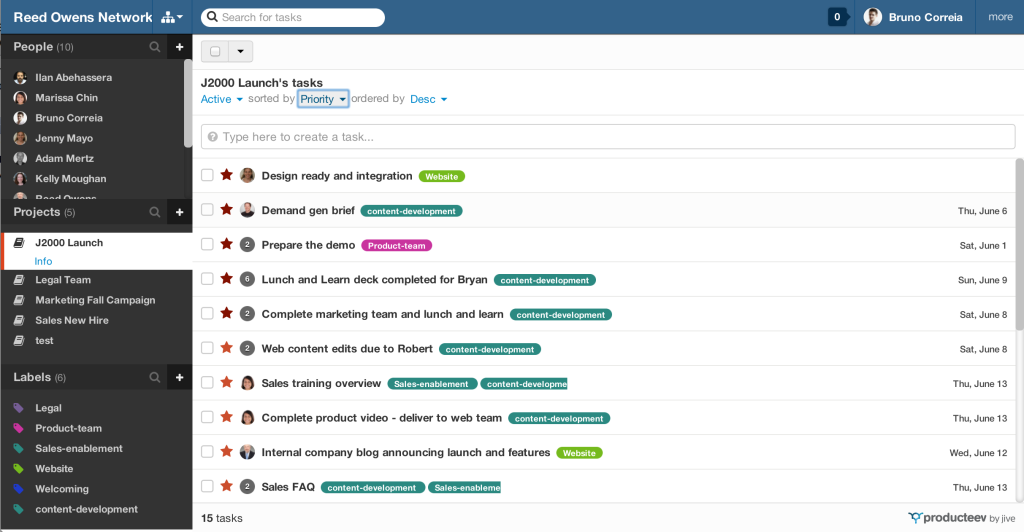
Task: Click the teal Sales-enablement tag on Sales training overview
Action: [432, 384]
